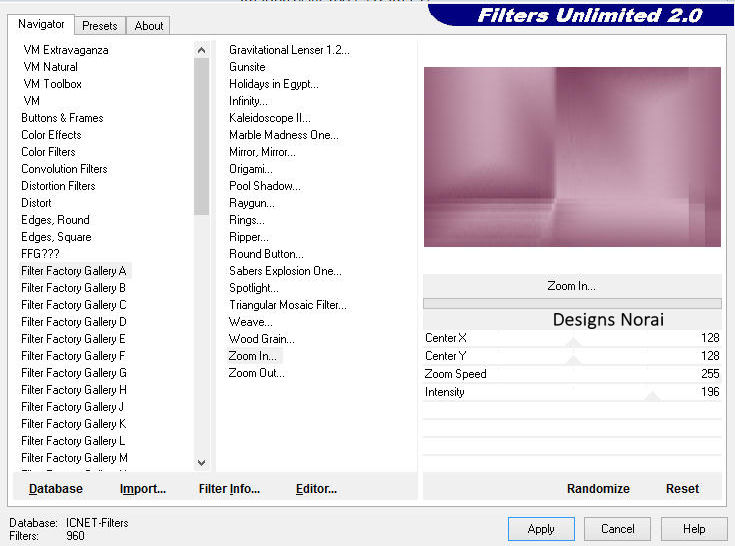The width and height of the screenshot is (735, 546).
Task: Click Randomize to shuffle settings
Action: (x=598, y=488)
